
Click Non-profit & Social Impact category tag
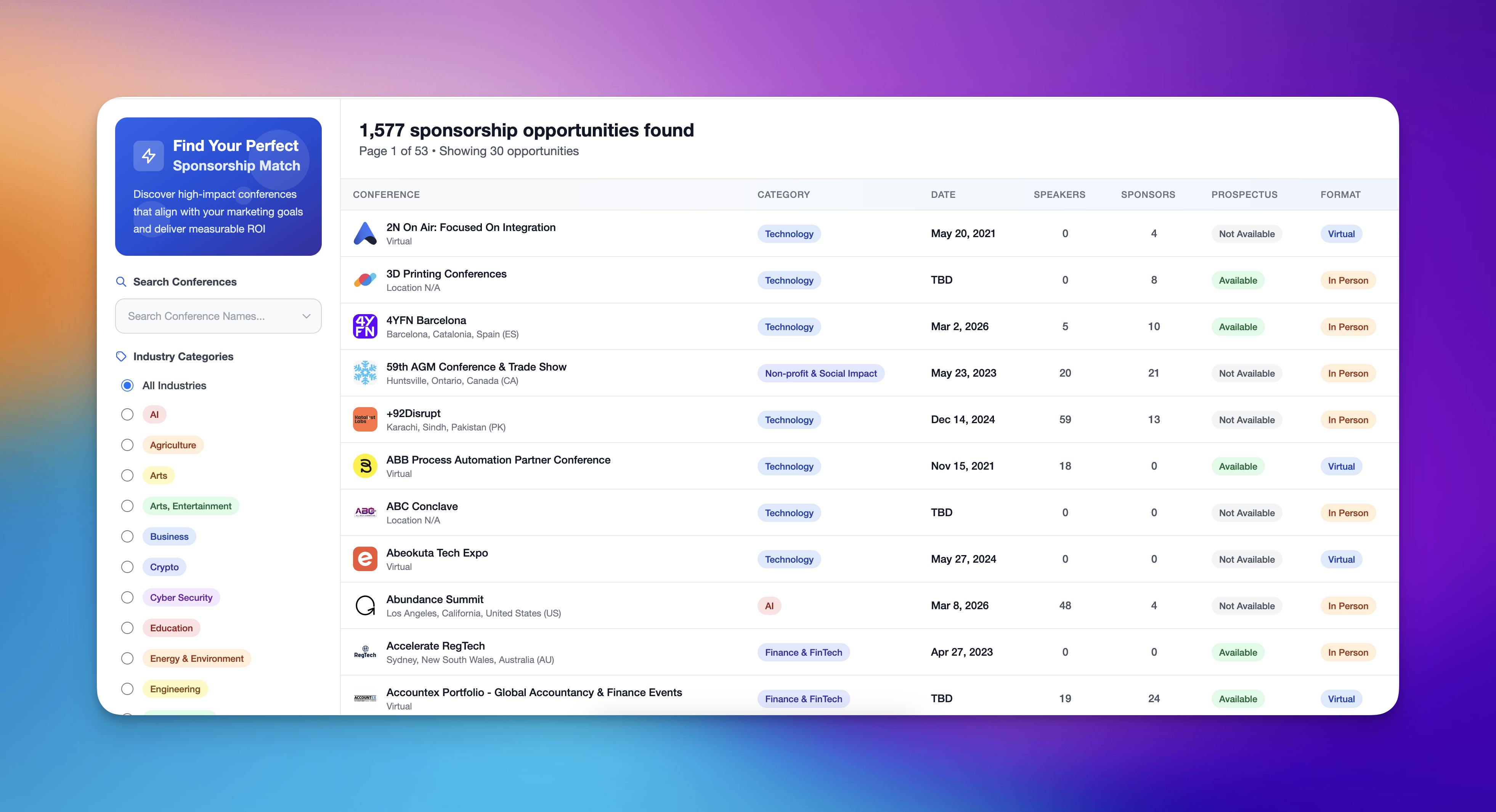point(820,374)
